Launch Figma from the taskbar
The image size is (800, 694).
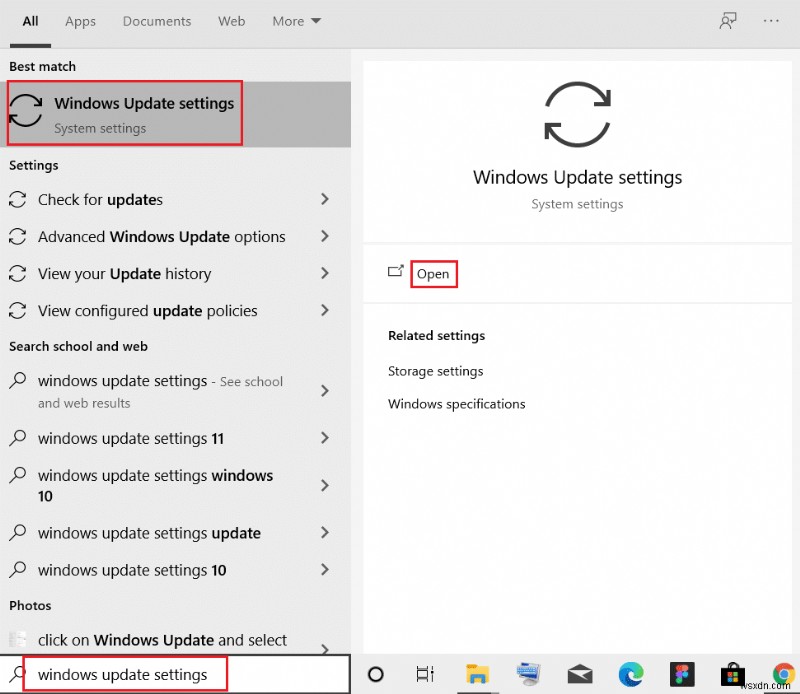(682, 674)
